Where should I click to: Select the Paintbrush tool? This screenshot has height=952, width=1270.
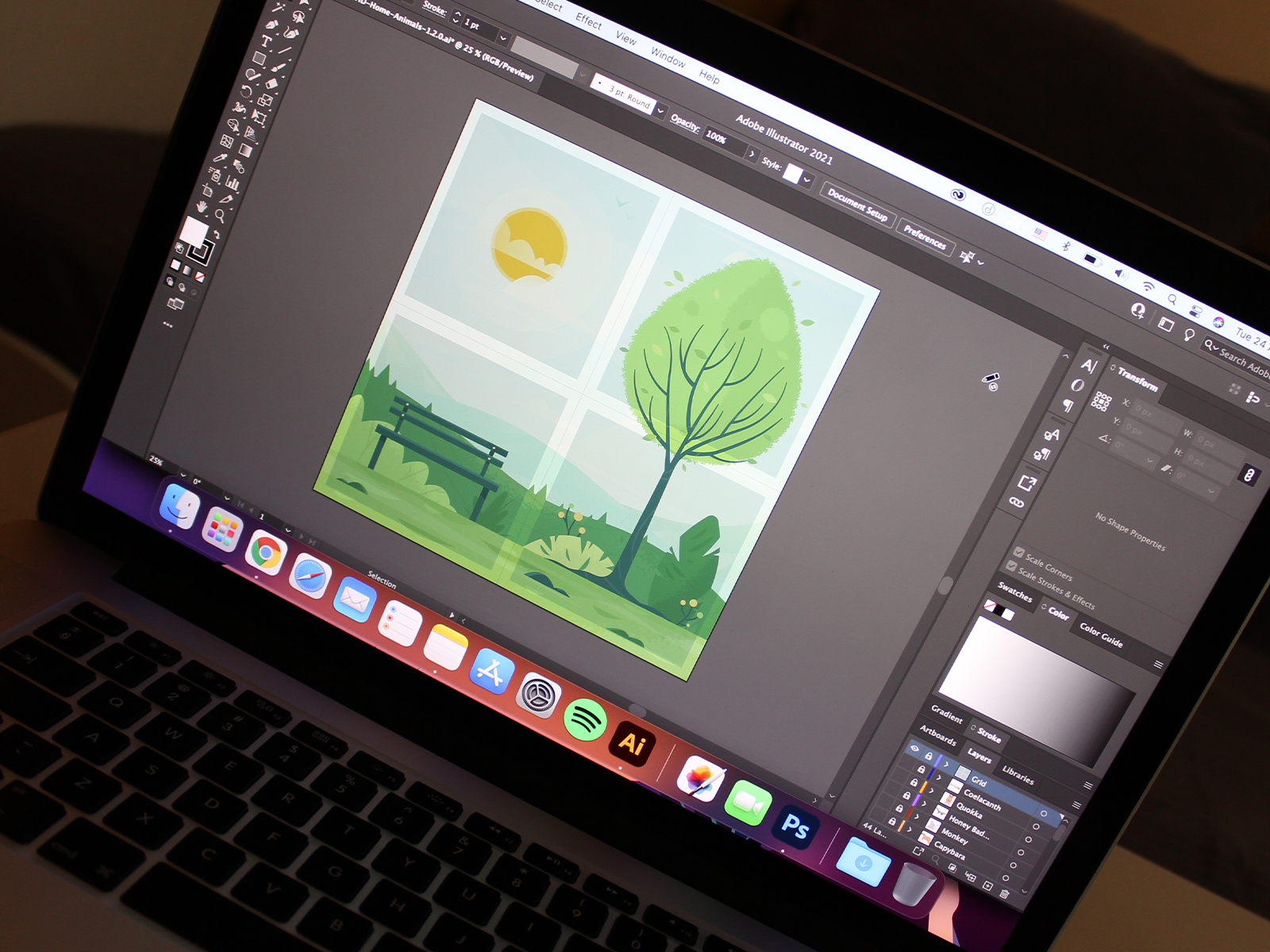click(x=278, y=67)
